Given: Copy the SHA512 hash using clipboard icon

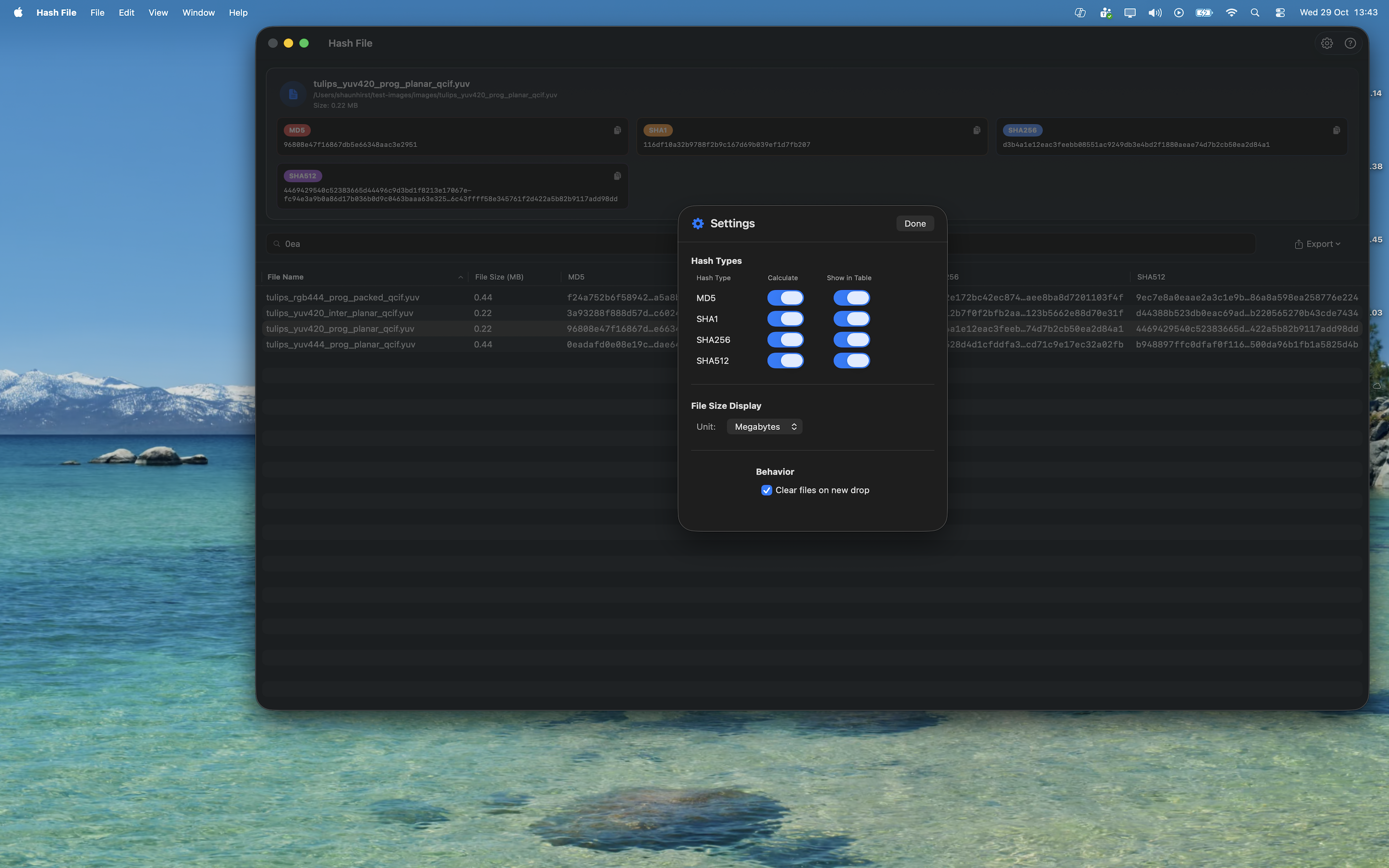Looking at the screenshot, I should 617,176.
